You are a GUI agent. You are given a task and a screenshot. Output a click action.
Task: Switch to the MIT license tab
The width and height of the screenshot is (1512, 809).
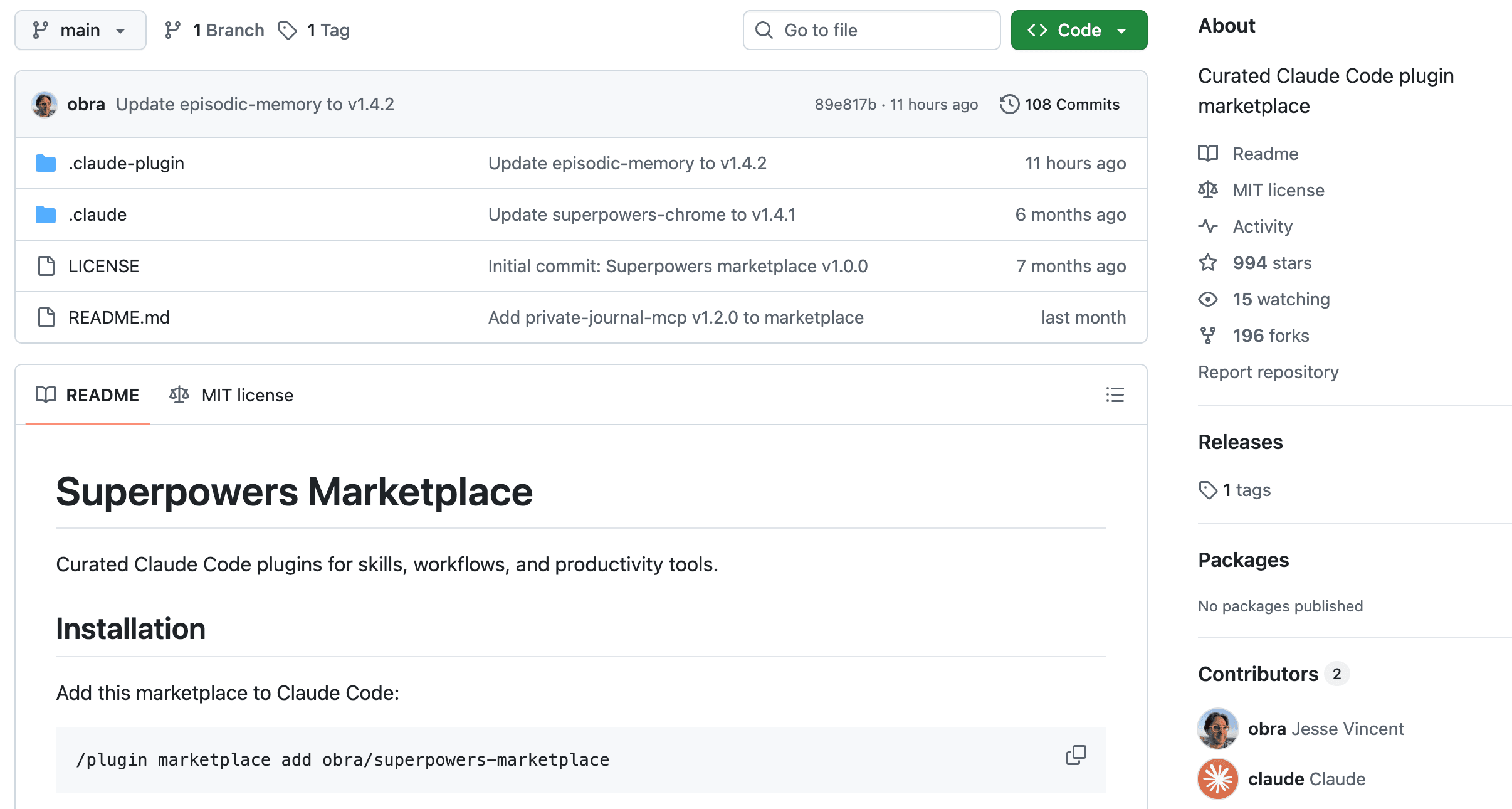pos(231,395)
